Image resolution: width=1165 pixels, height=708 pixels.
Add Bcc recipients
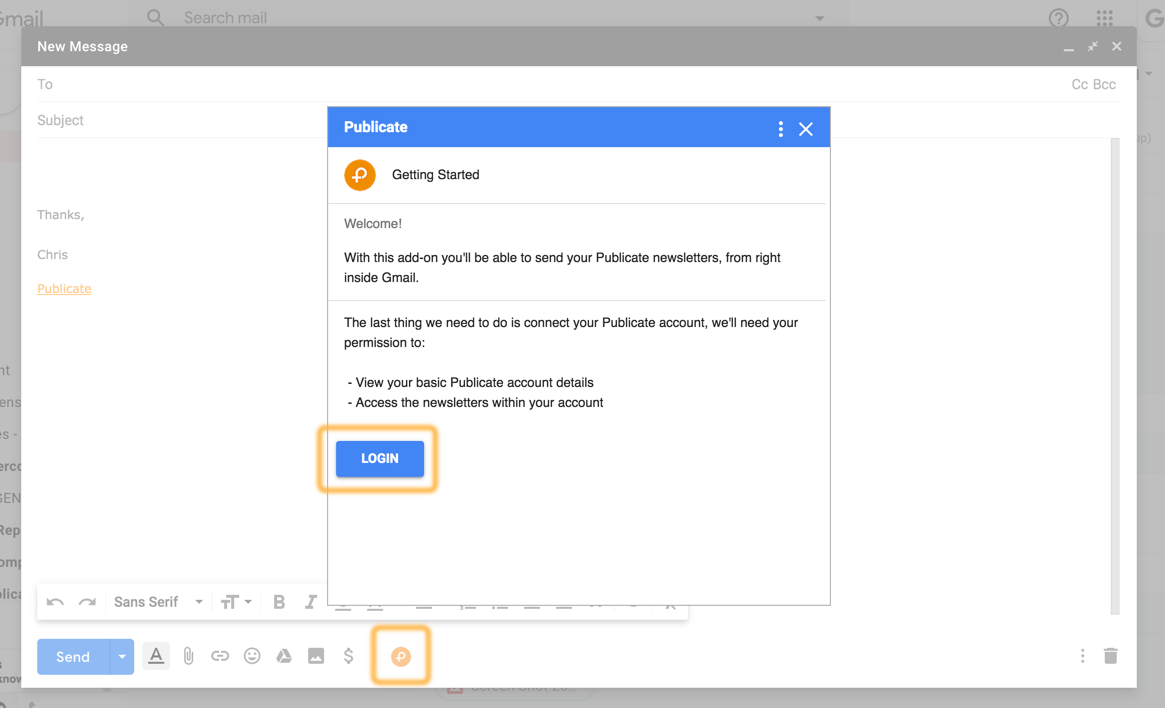click(x=1105, y=85)
